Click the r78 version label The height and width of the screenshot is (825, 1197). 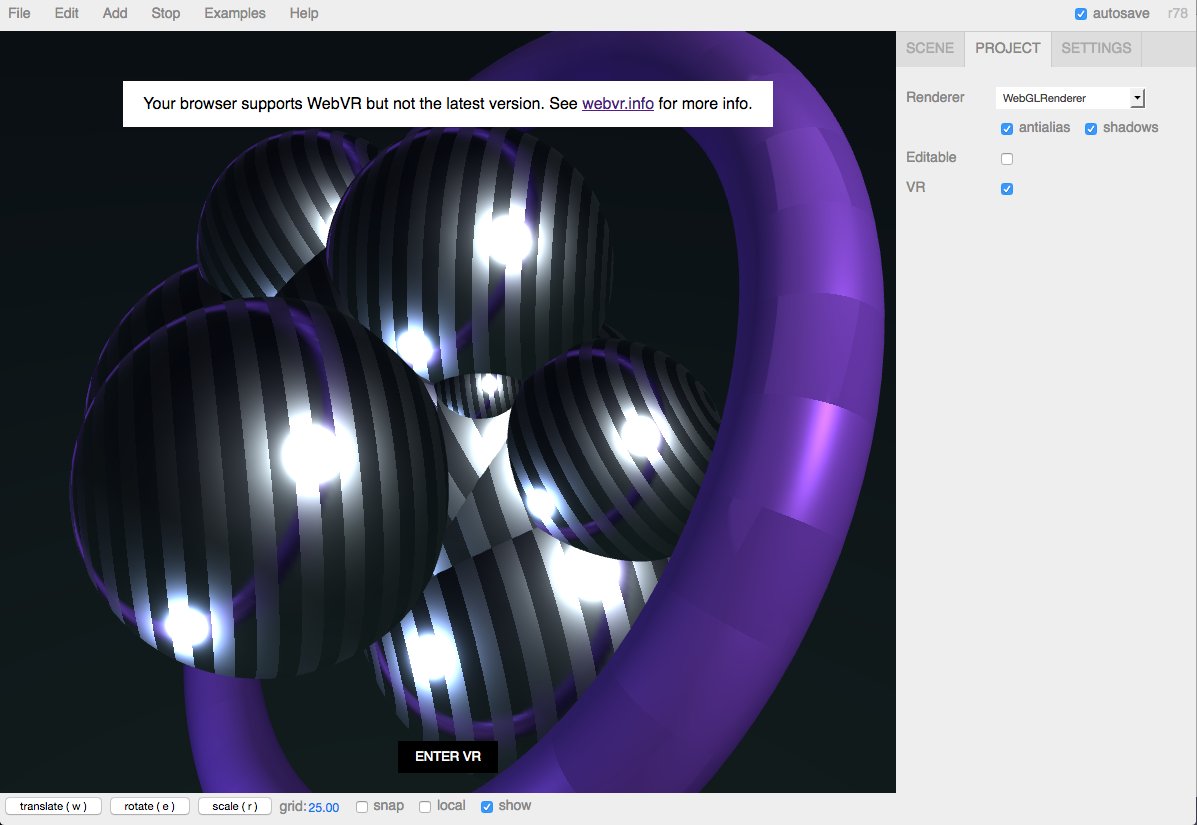pyautogui.click(x=1177, y=13)
